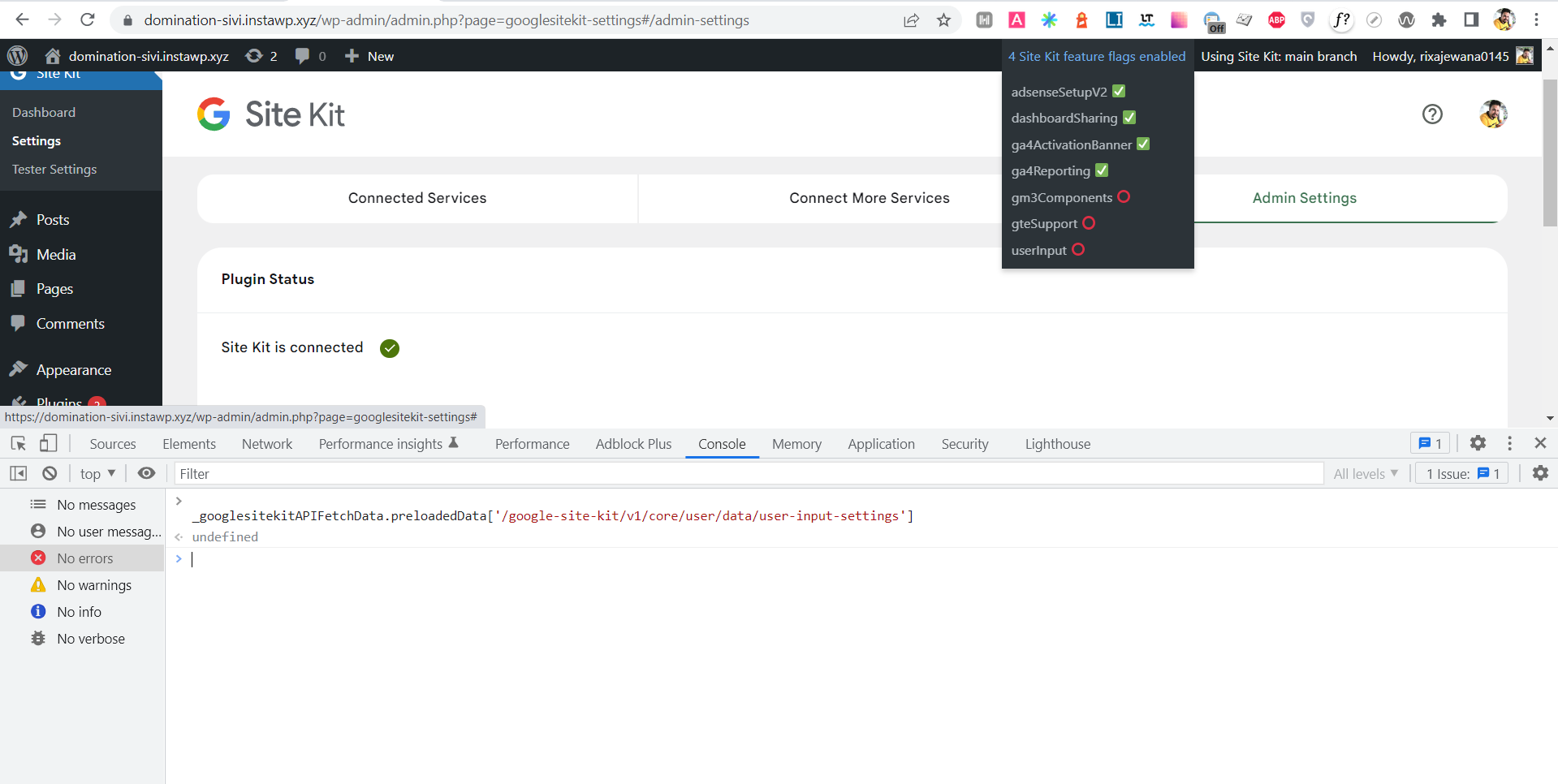1558x784 pixels.
Task: Toggle the device emulation toolbar
Action: click(48, 443)
